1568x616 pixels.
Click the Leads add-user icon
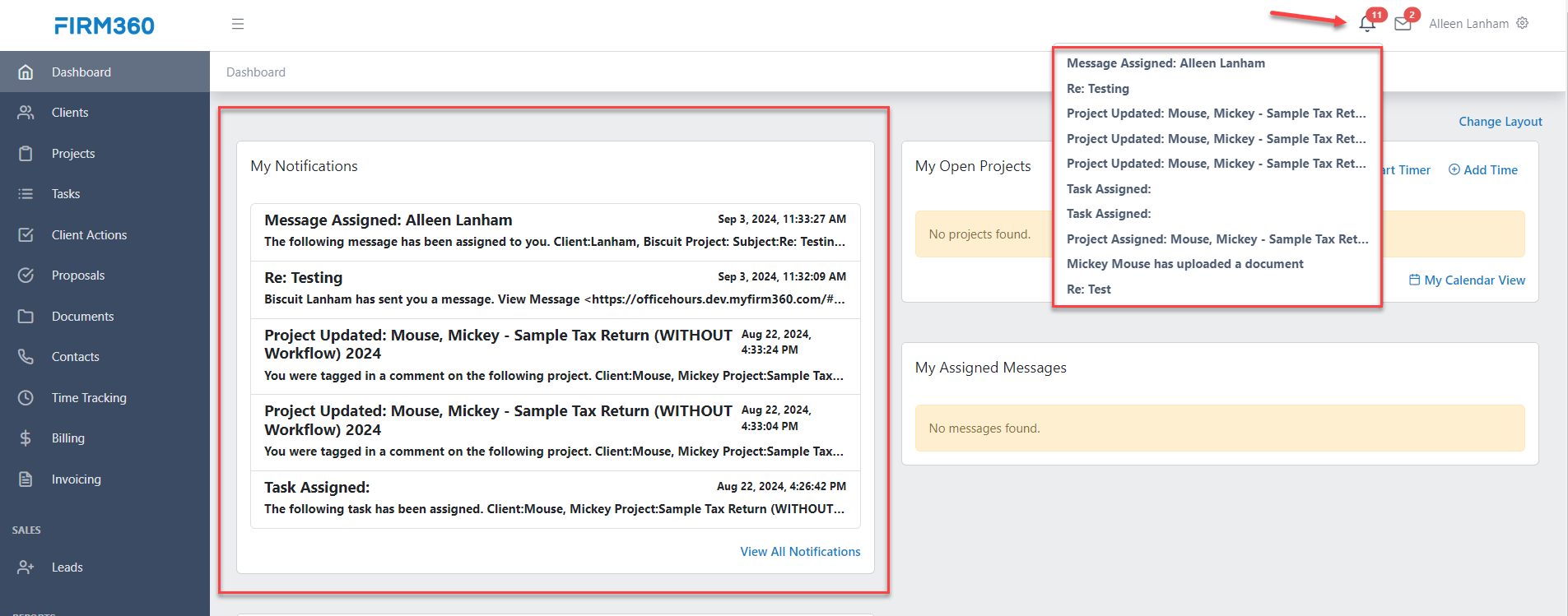[26, 567]
